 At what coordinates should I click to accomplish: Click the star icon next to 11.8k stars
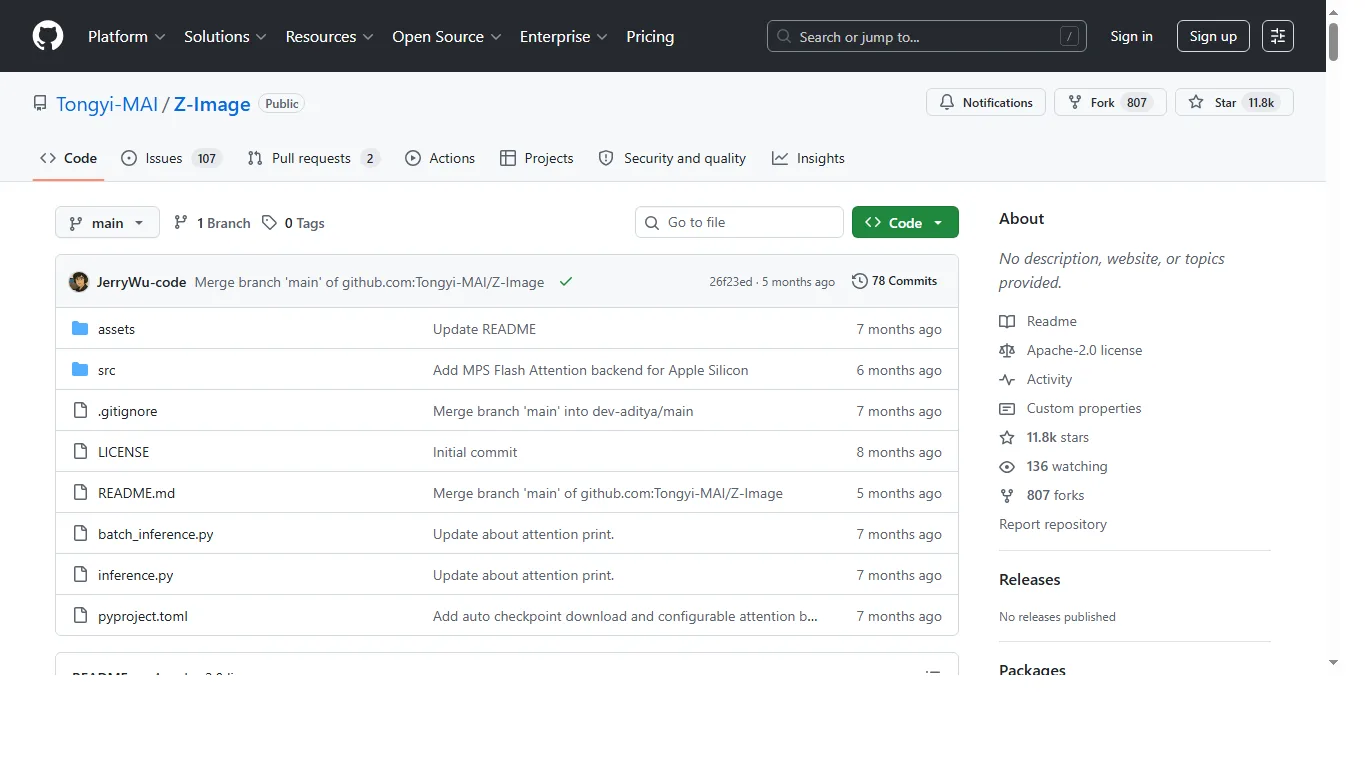pos(1007,437)
